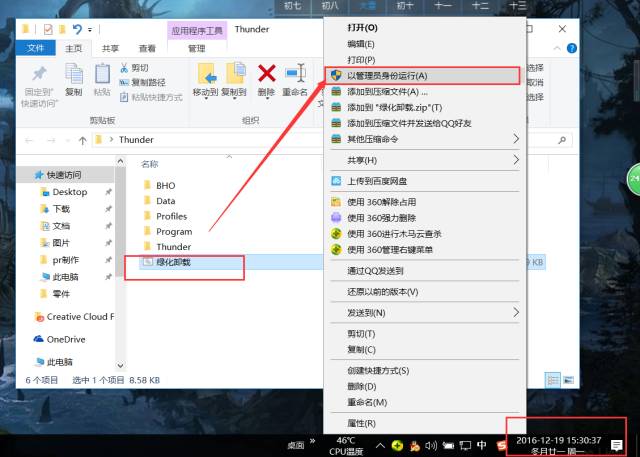
Task: Click the undo arrow in quick access toolbar
Action: (x=77, y=29)
